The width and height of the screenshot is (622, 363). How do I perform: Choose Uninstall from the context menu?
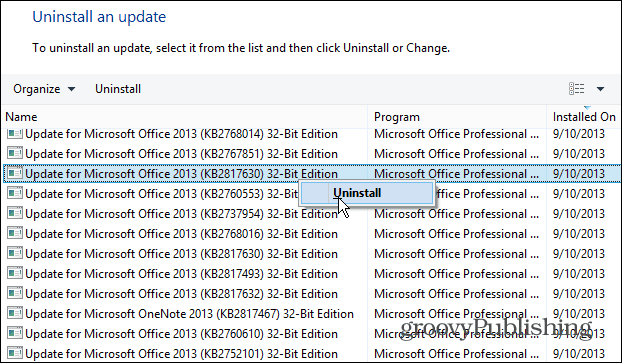coord(367,193)
